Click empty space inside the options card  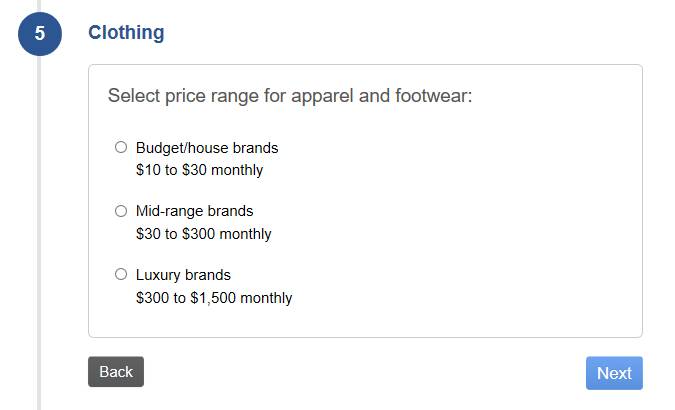(480, 220)
